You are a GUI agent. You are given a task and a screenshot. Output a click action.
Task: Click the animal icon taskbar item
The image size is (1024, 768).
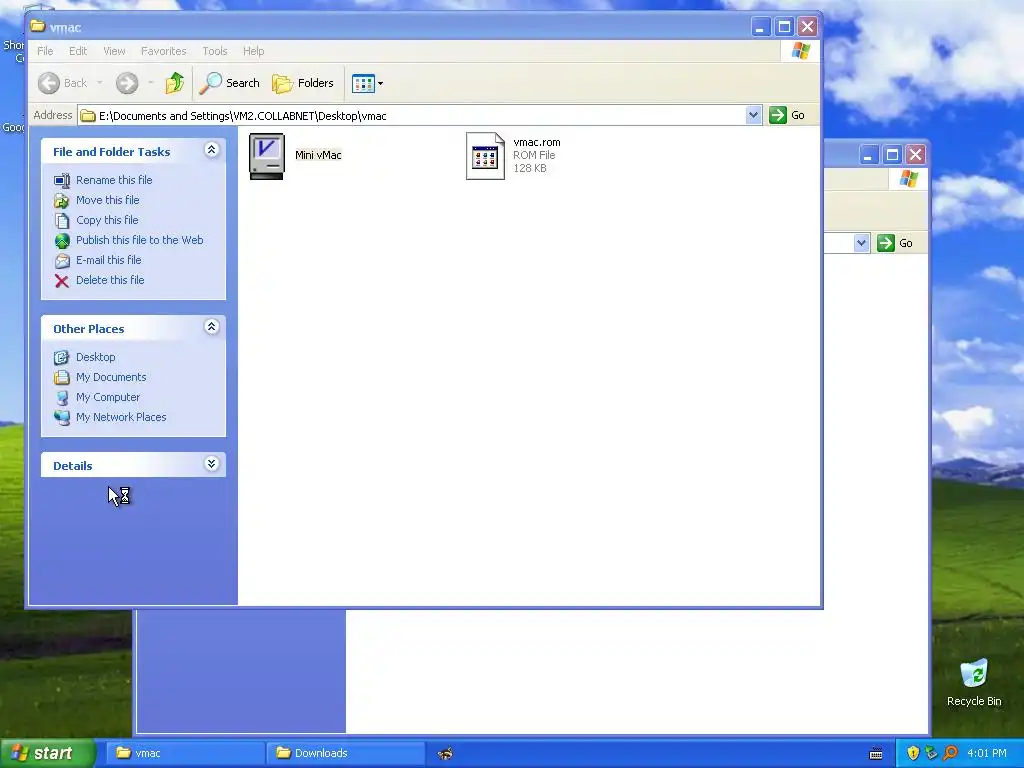pyautogui.click(x=445, y=754)
